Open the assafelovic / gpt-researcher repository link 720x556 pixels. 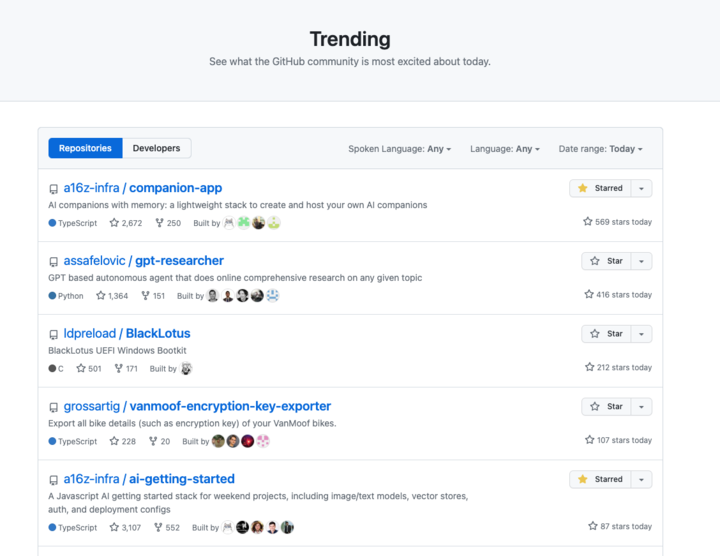144,261
